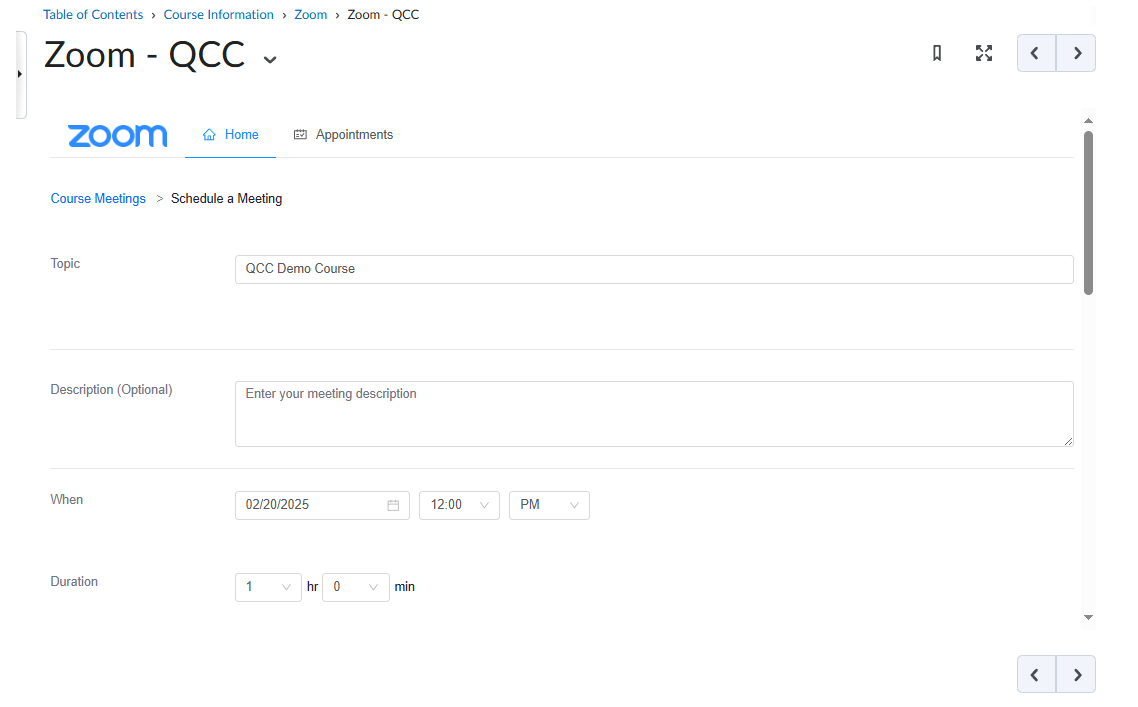Open the 12:00 time dropdown

point(459,505)
